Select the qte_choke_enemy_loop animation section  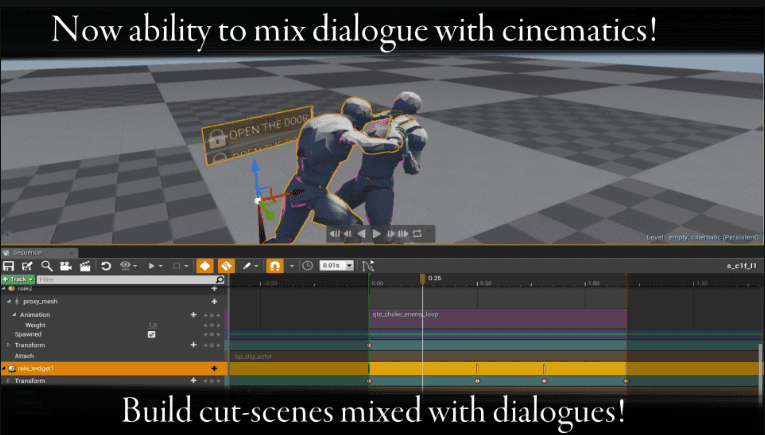pyautogui.click(x=498, y=318)
